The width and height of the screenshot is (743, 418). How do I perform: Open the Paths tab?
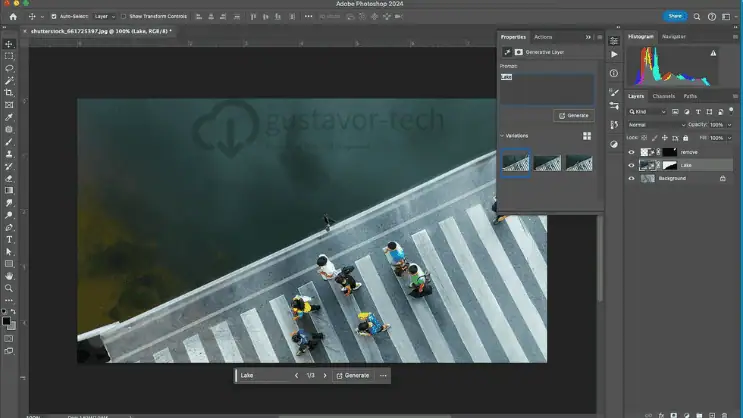[x=690, y=96]
